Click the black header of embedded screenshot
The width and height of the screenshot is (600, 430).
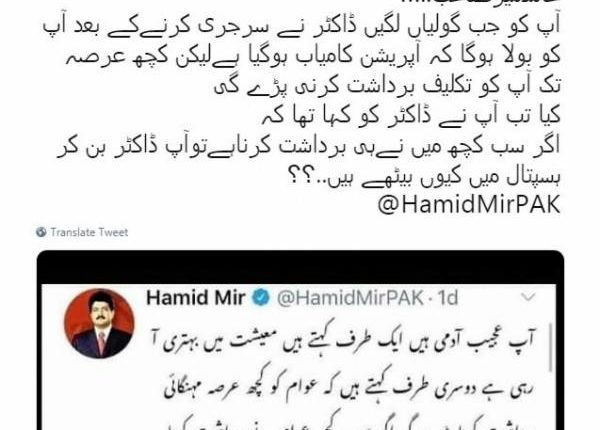tap(300, 267)
